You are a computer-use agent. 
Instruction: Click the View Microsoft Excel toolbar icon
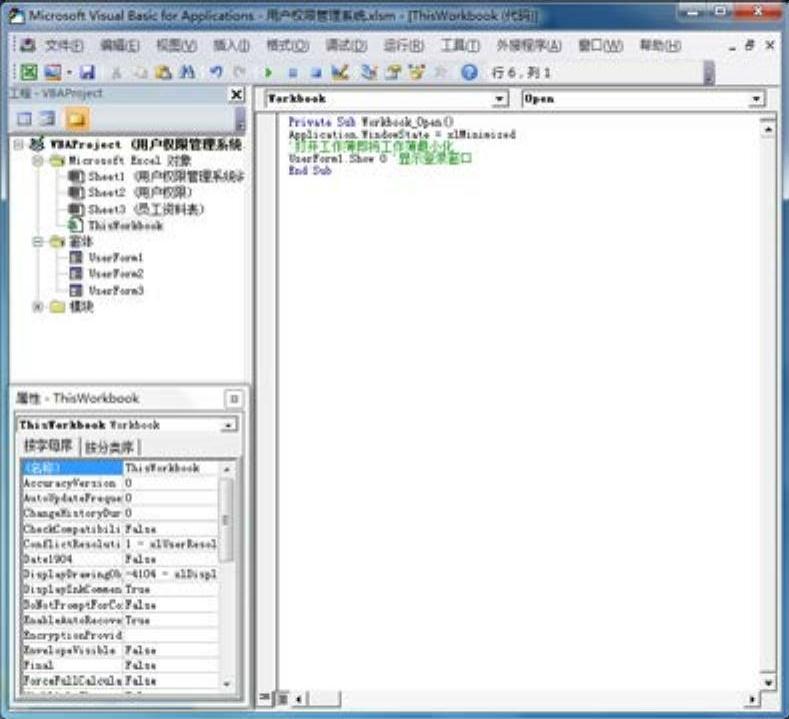pyautogui.click(x=29, y=72)
